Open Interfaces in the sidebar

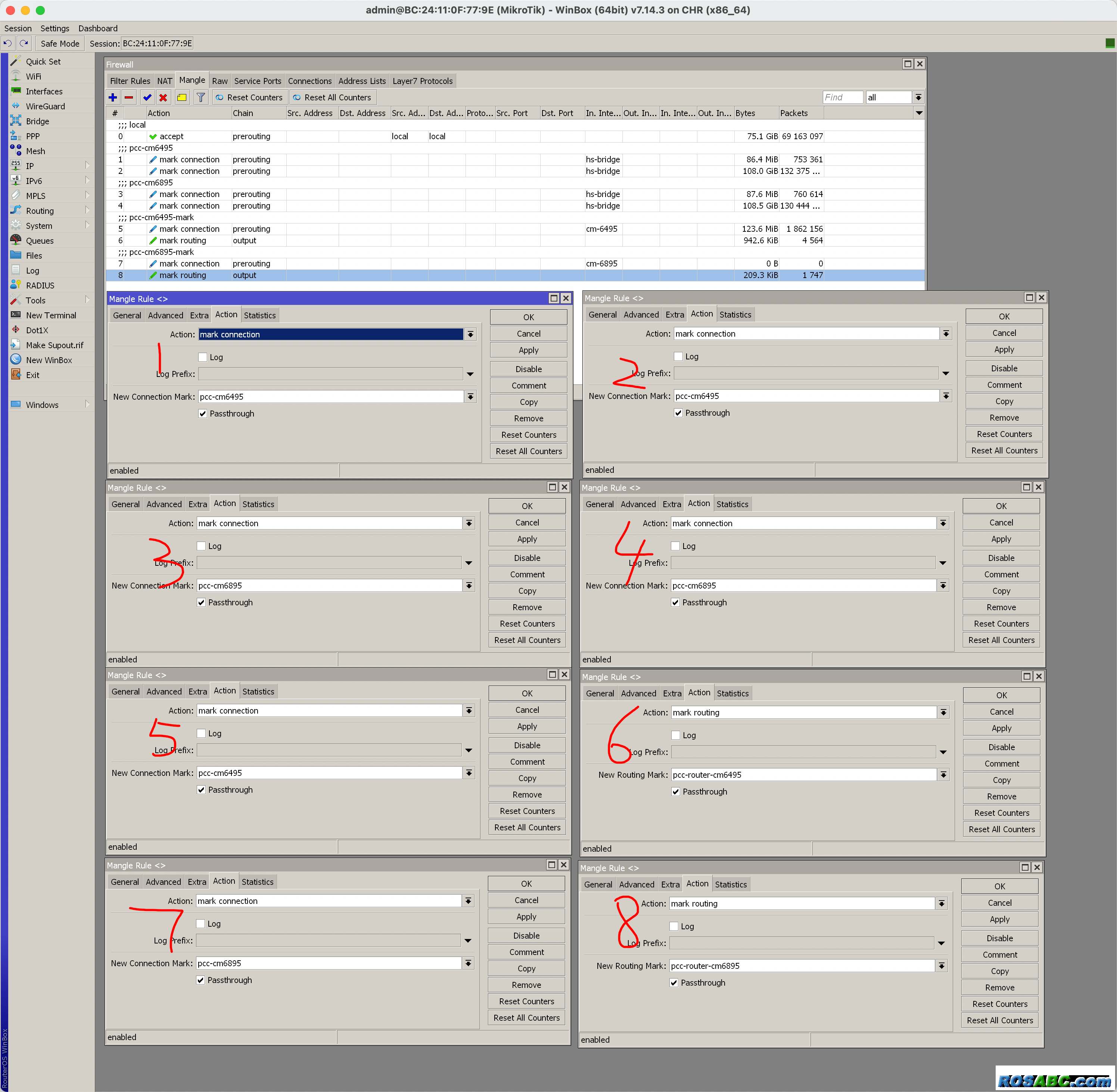[x=44, y=91]
